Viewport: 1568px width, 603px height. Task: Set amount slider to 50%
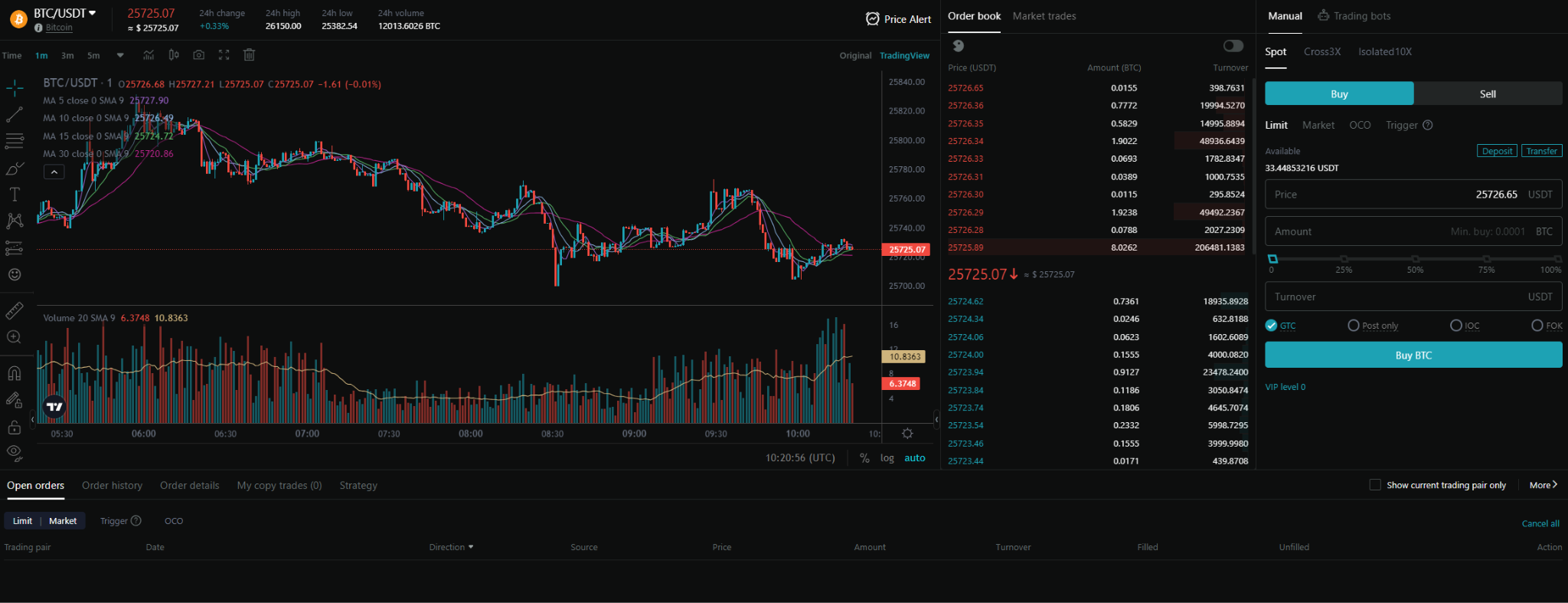pos(1415,259)
